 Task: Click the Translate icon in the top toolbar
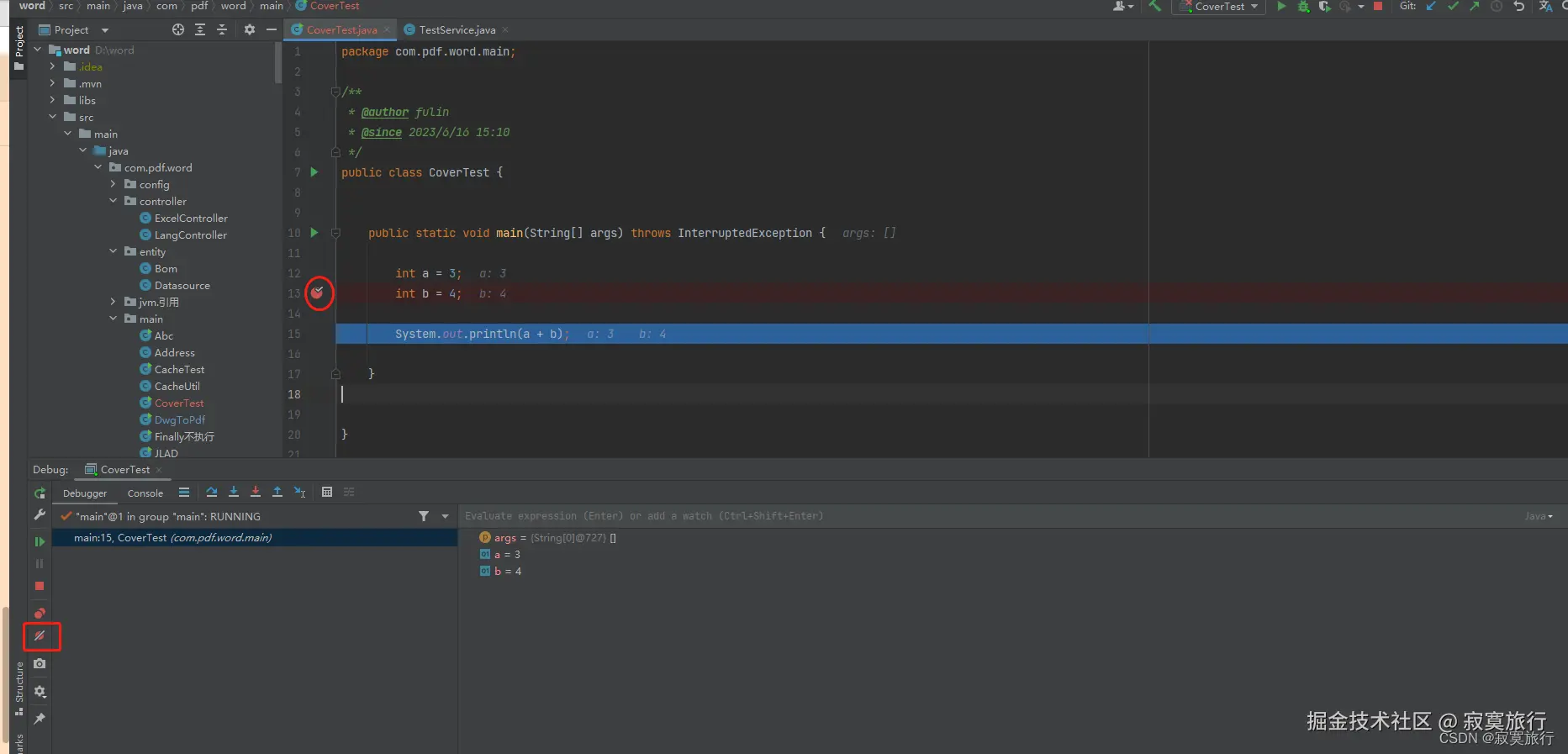1545,6
